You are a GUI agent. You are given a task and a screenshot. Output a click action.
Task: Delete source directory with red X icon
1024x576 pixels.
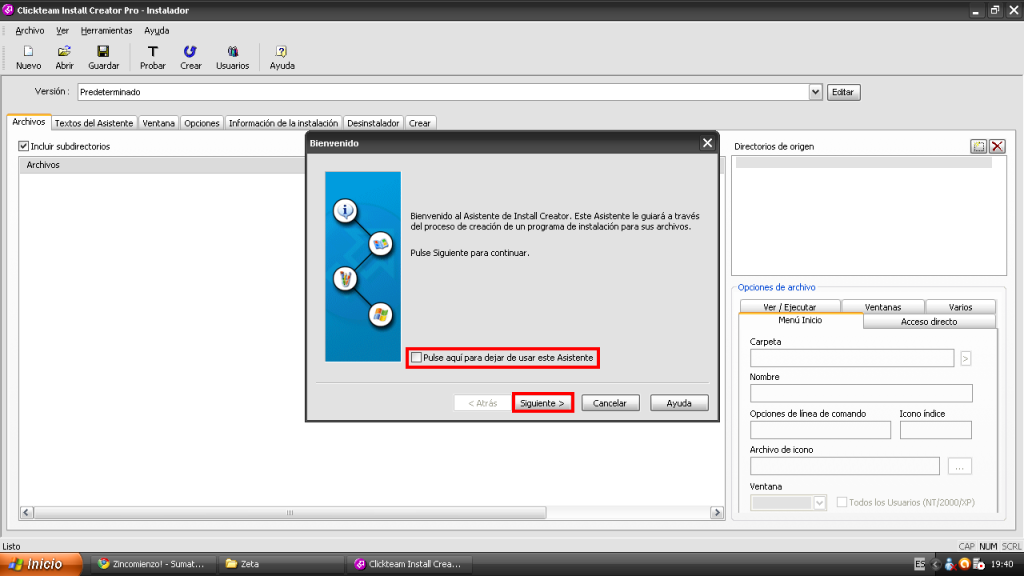[x=997, y=146]
